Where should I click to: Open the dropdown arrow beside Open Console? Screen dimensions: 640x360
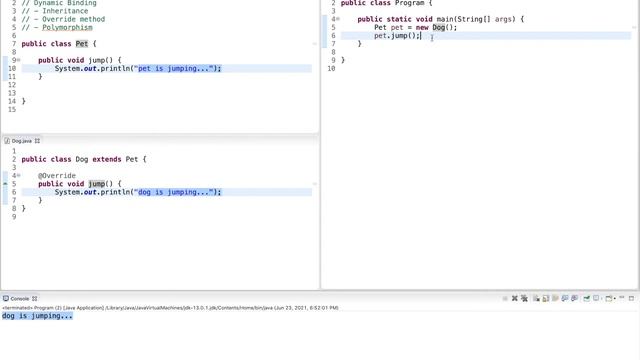pyautogui.click(x=615, y=298)
